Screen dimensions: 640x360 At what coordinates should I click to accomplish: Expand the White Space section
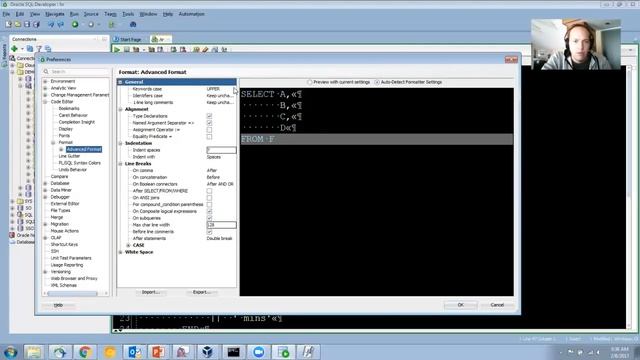(120, 252)
